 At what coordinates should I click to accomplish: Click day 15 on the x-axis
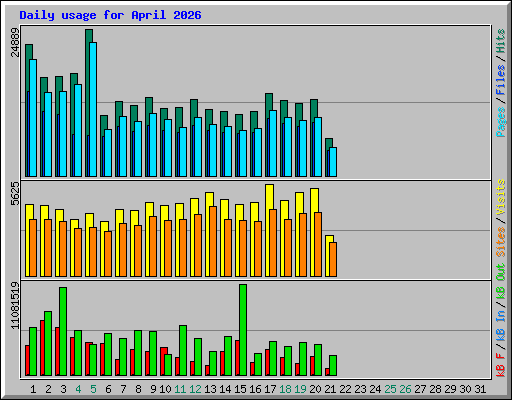tap(240, 389)
